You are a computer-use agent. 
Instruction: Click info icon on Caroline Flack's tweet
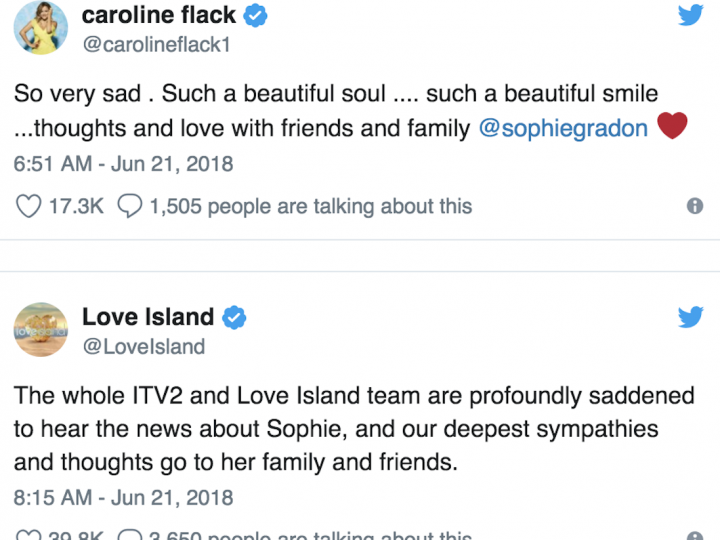coord(694,206)
